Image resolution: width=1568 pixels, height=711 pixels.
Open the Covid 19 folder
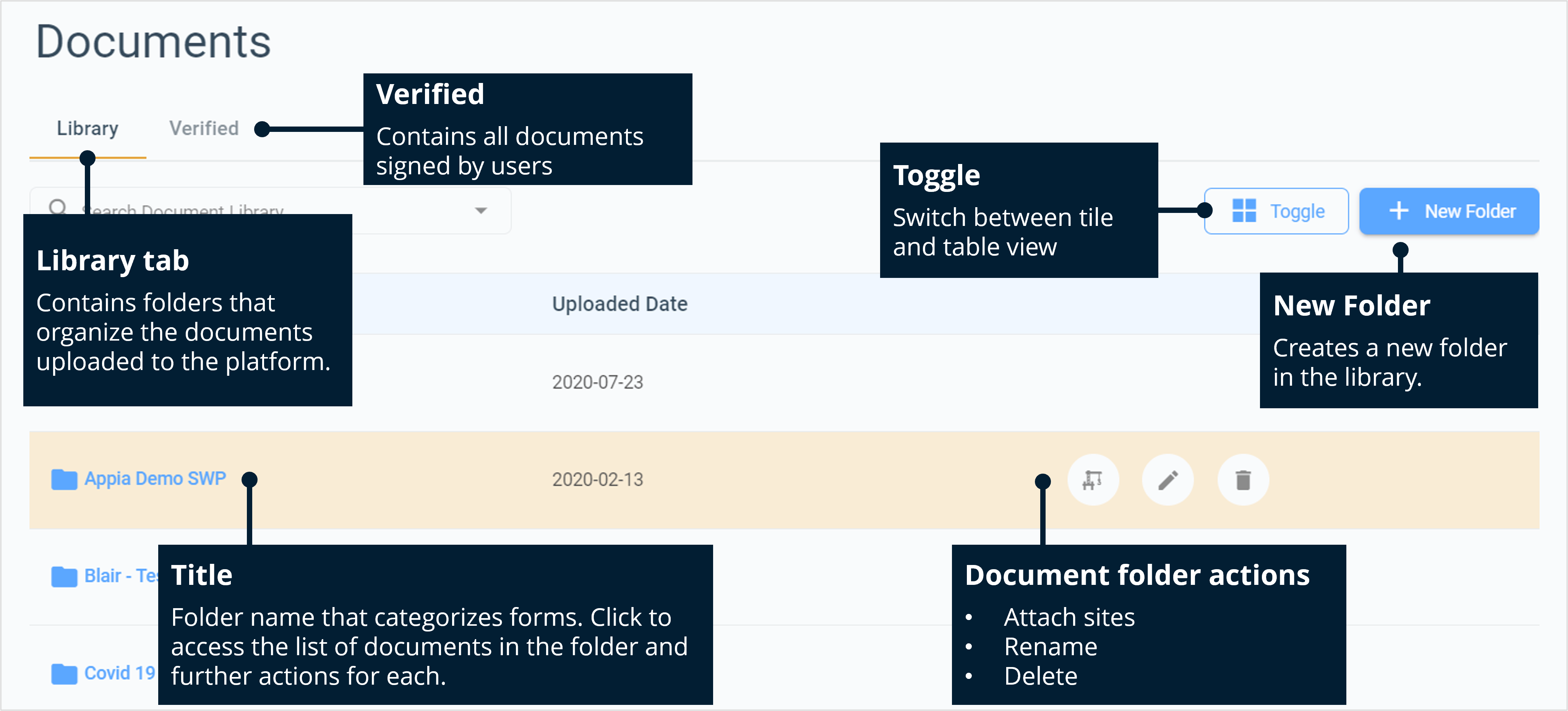pyautogui.click(x=119, y=674)
